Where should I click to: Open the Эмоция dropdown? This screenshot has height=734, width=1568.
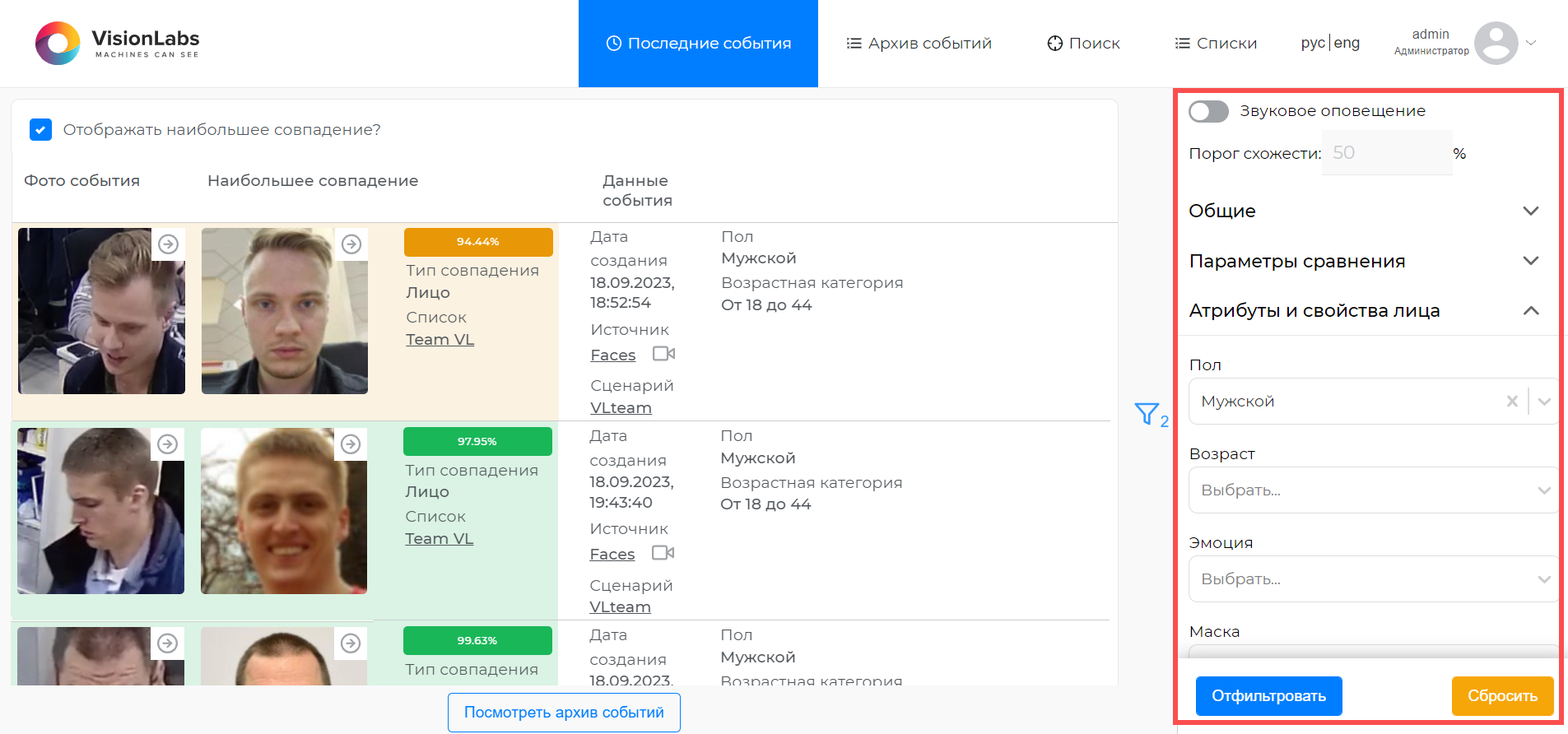coord(1373,579)
